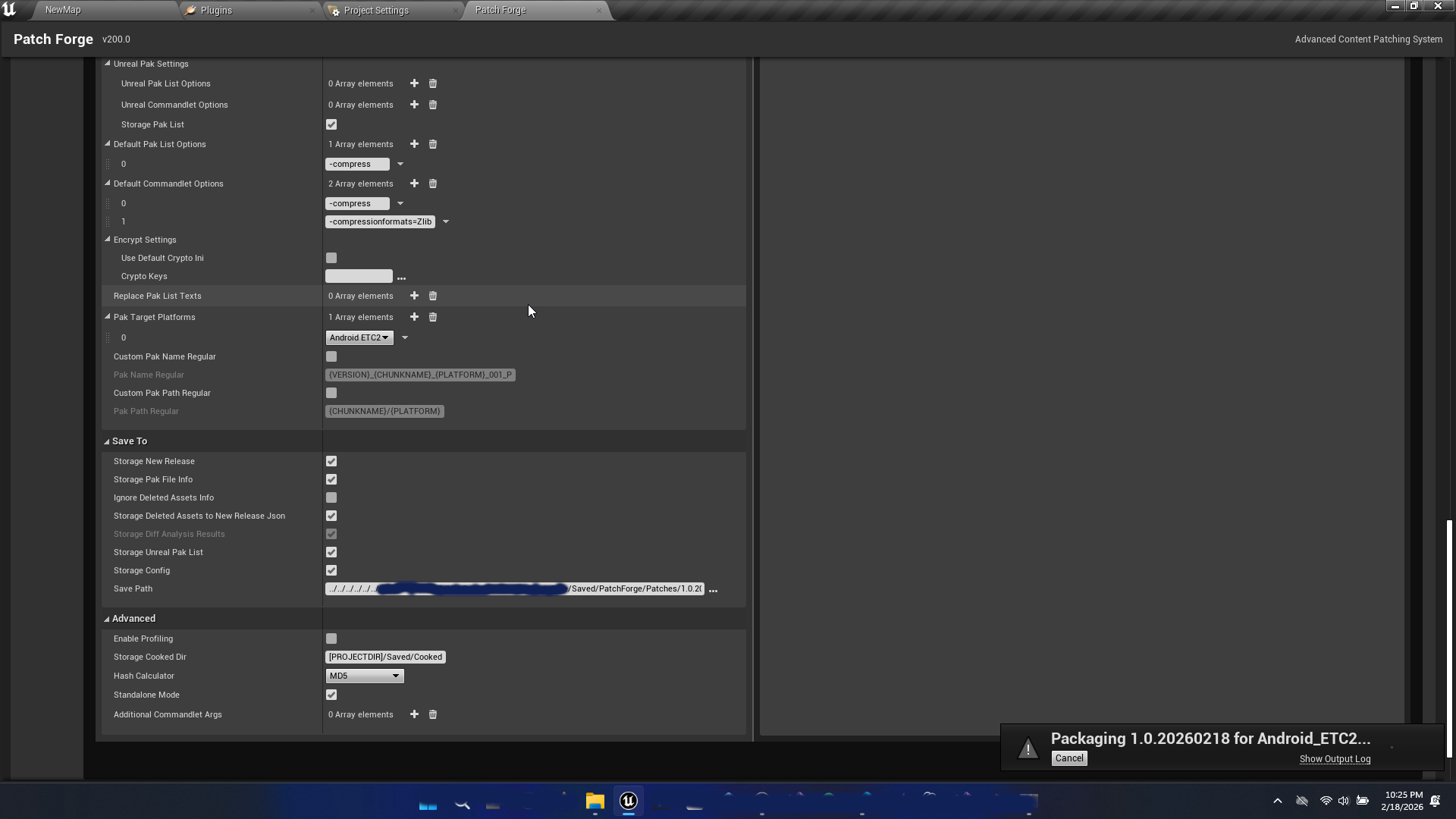Delete all Unreal Pak List Options elements
The image size is (1456, 819).
433,83
